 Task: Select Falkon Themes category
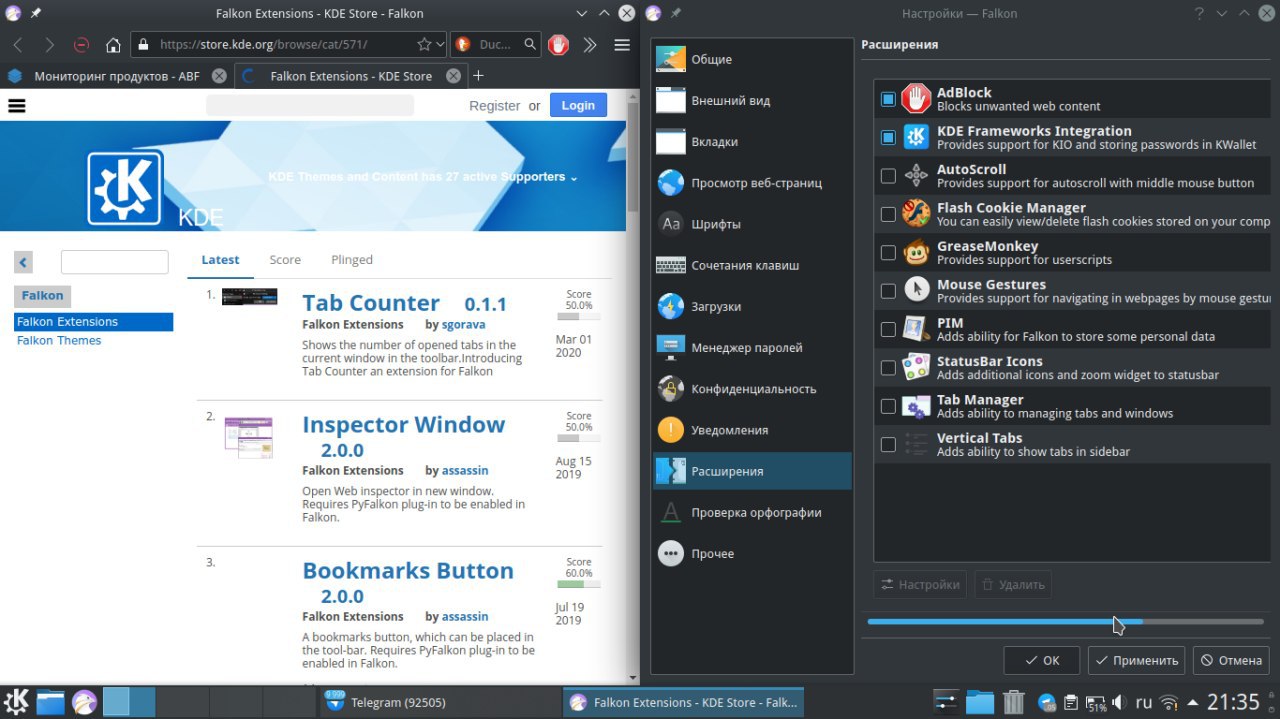point(59,340)
